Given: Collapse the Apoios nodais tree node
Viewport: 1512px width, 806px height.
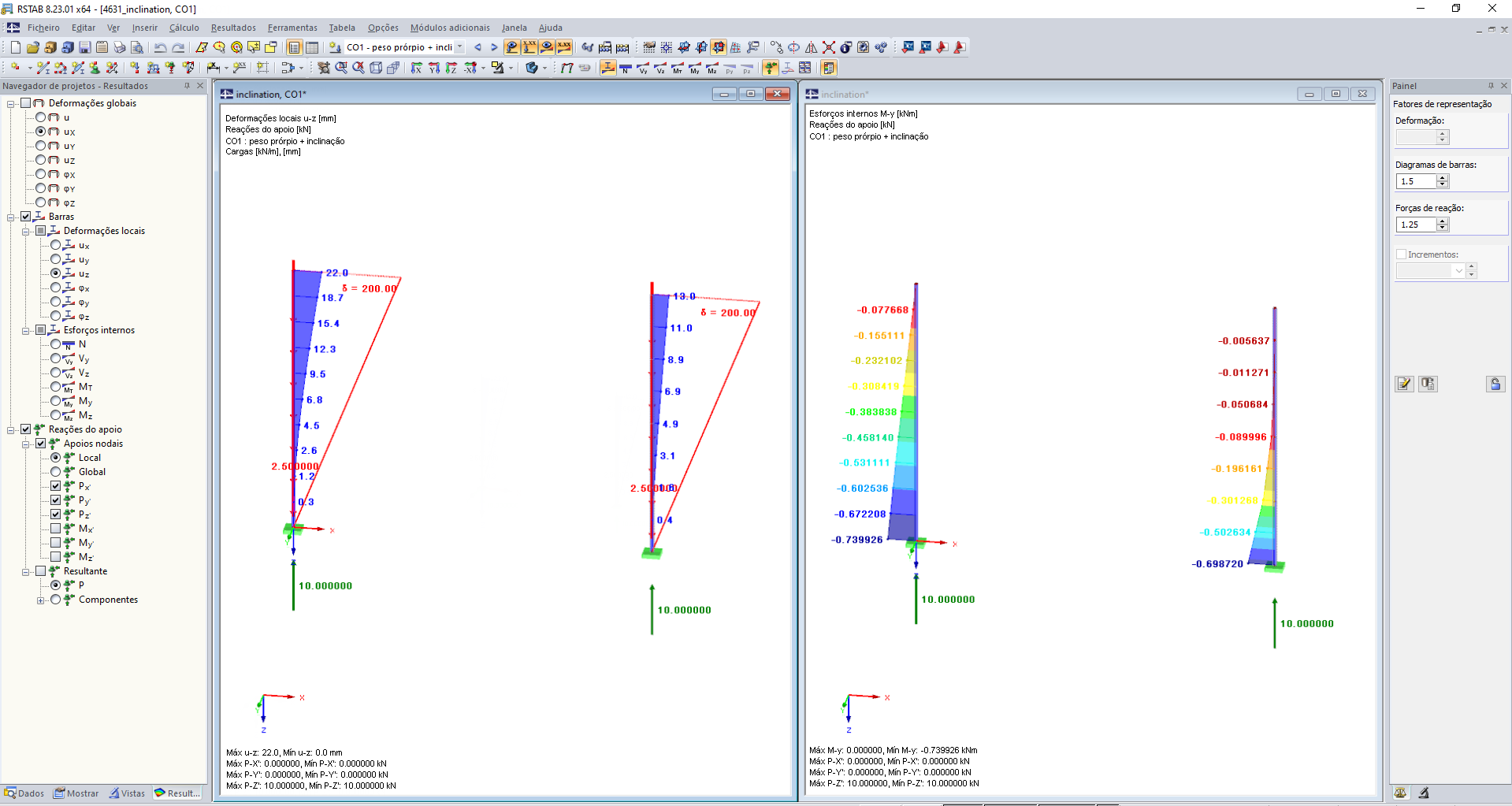Looking at the screenshot, I should pos(26,444).
